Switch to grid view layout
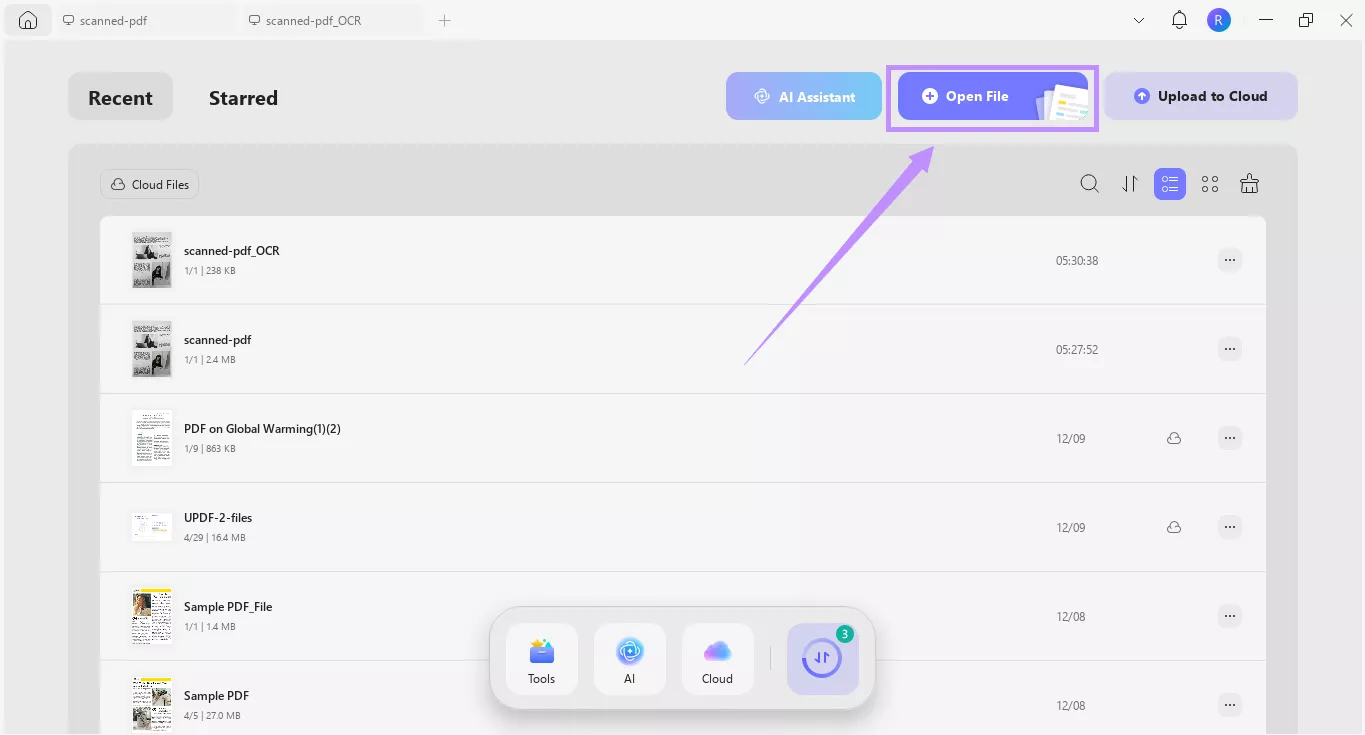1365x735 pixels. click(x=1210, y=184)
